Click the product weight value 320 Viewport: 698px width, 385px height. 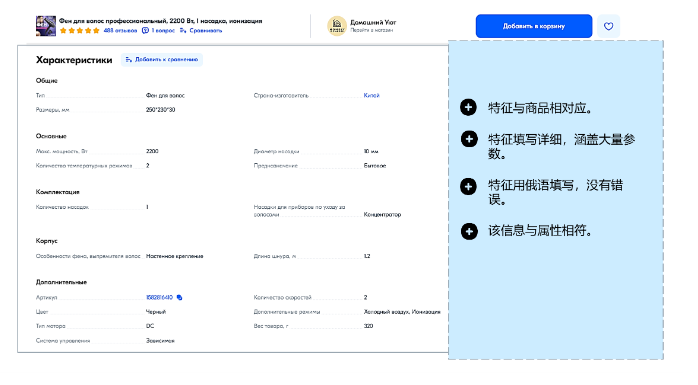pyautogui.click(x=368, y=326)
